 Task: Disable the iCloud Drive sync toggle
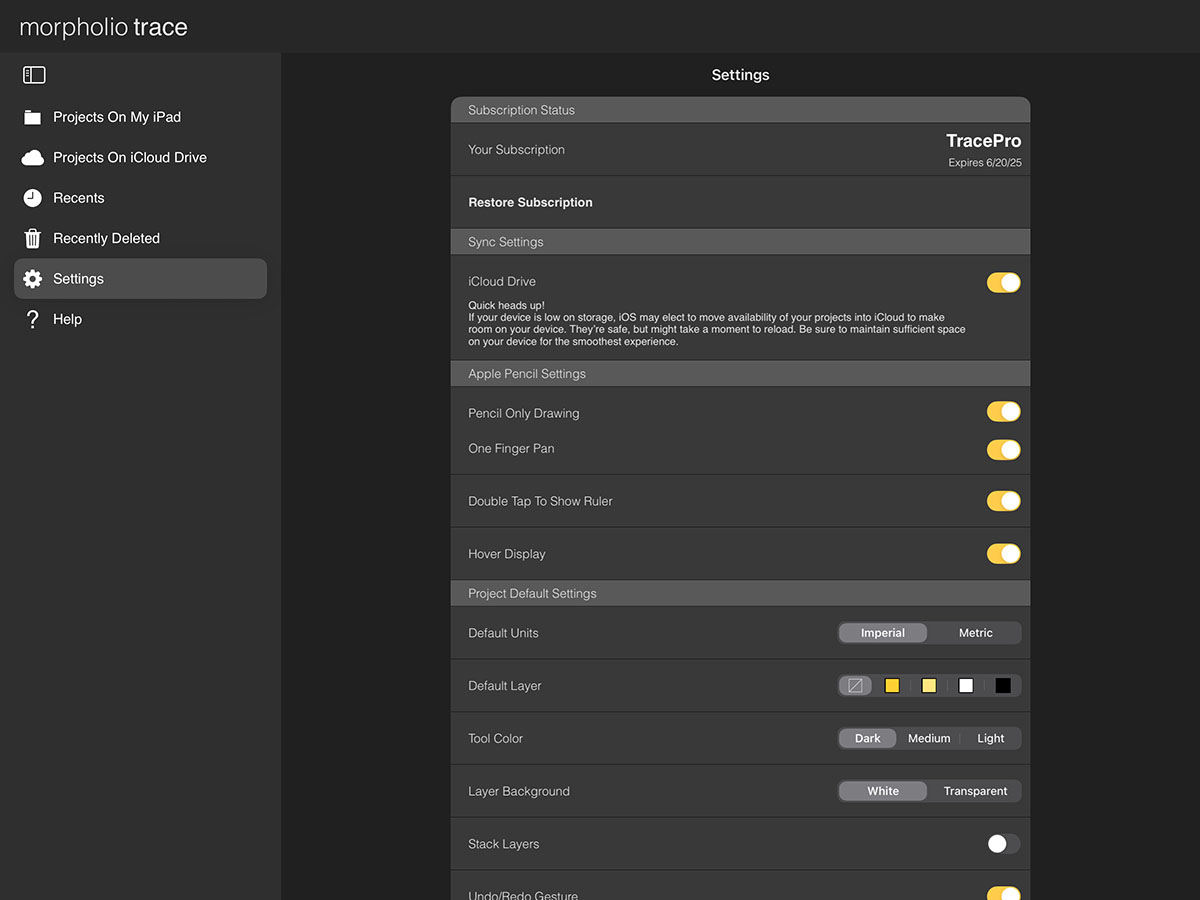1003,283
